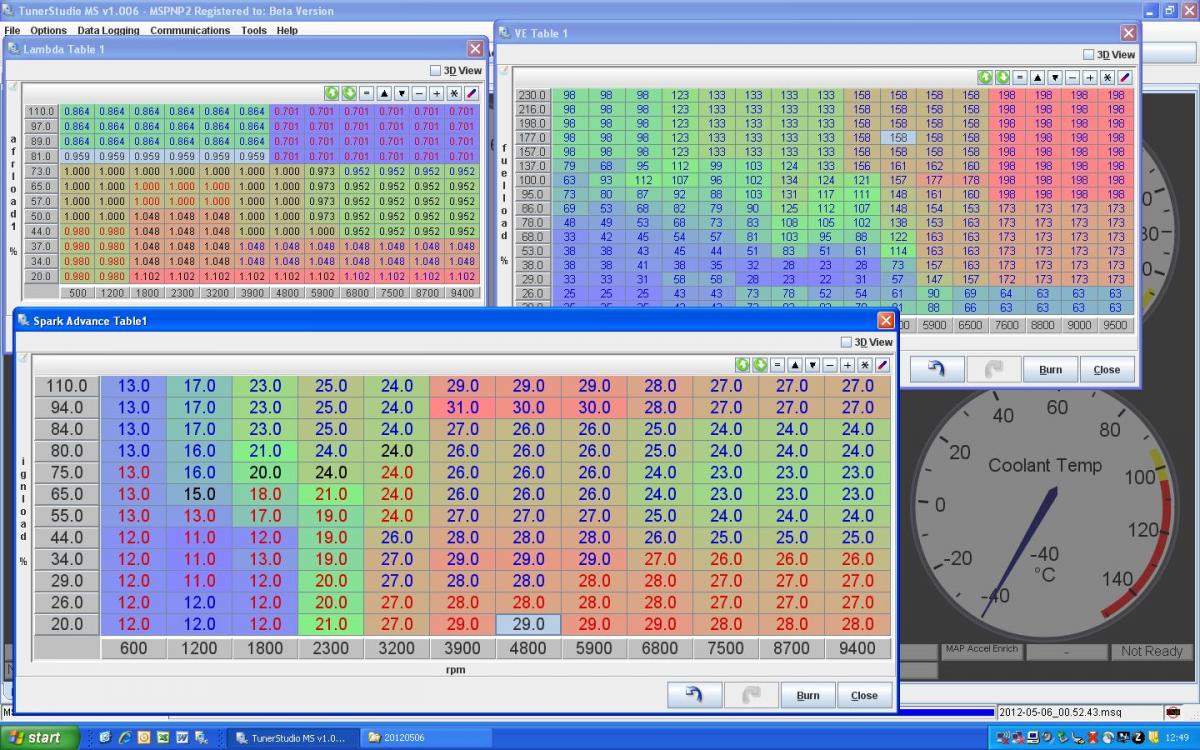This screenshot has height=750, width=1200.
Task: Click the plus icon in Spark Advance toolbar
Action: 847,365
